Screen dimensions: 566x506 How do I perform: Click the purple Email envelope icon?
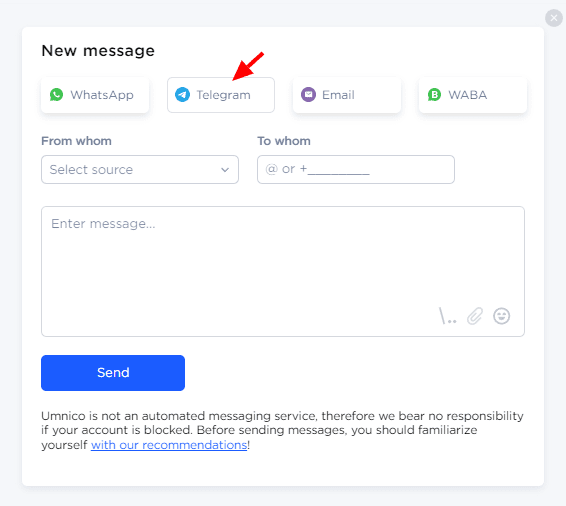click(308, 95)
